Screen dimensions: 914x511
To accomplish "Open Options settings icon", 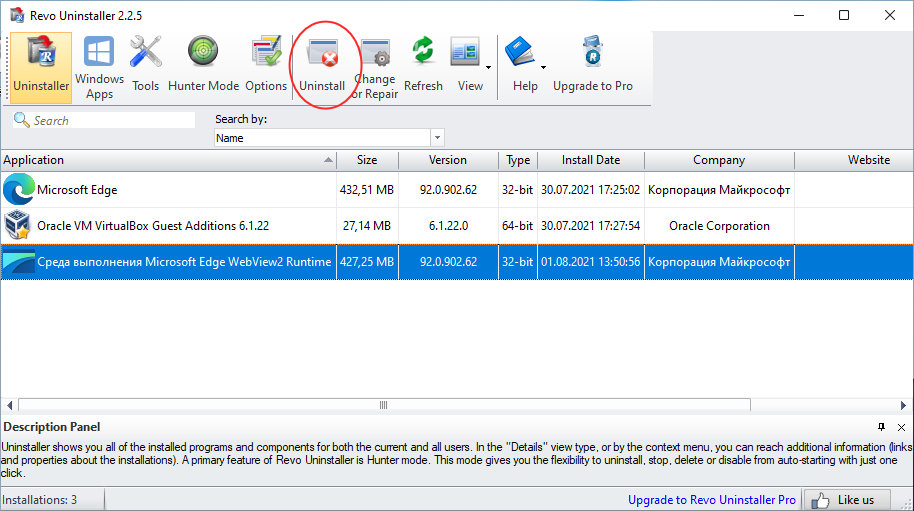I will tap(266, 66).
